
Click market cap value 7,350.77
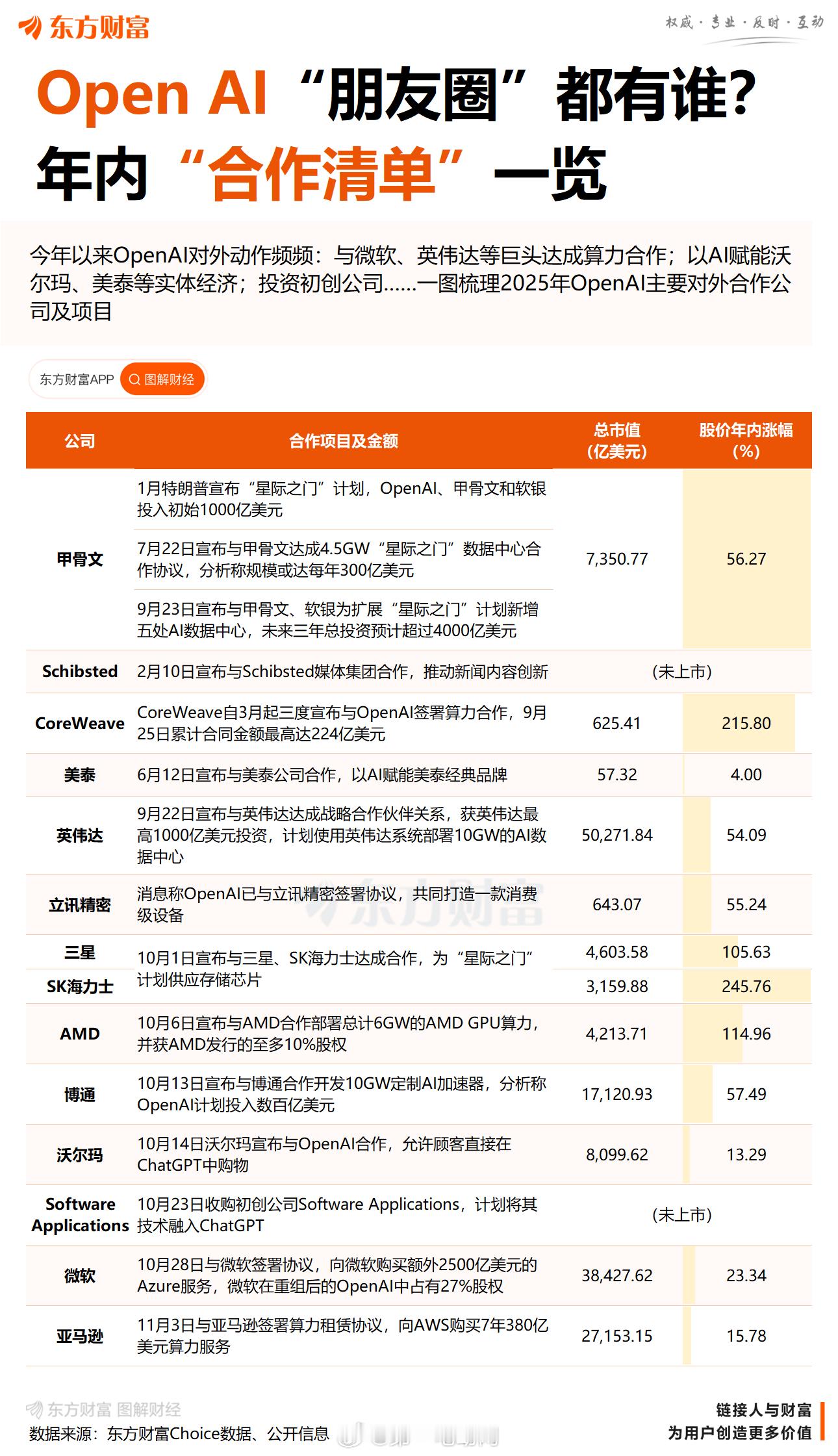click(x=617, y=559)
